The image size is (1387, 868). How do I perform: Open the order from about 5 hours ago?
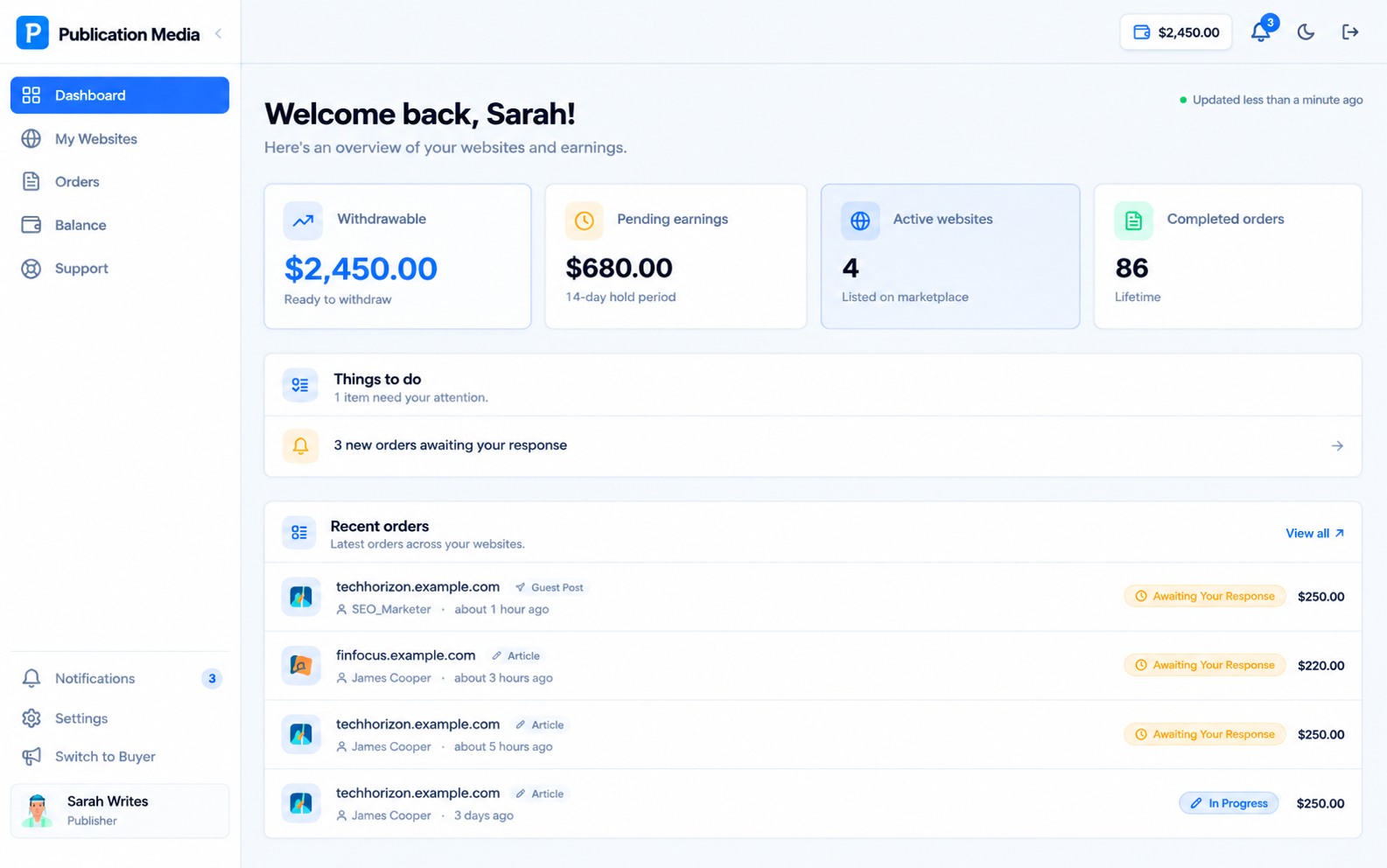point(813,735)
